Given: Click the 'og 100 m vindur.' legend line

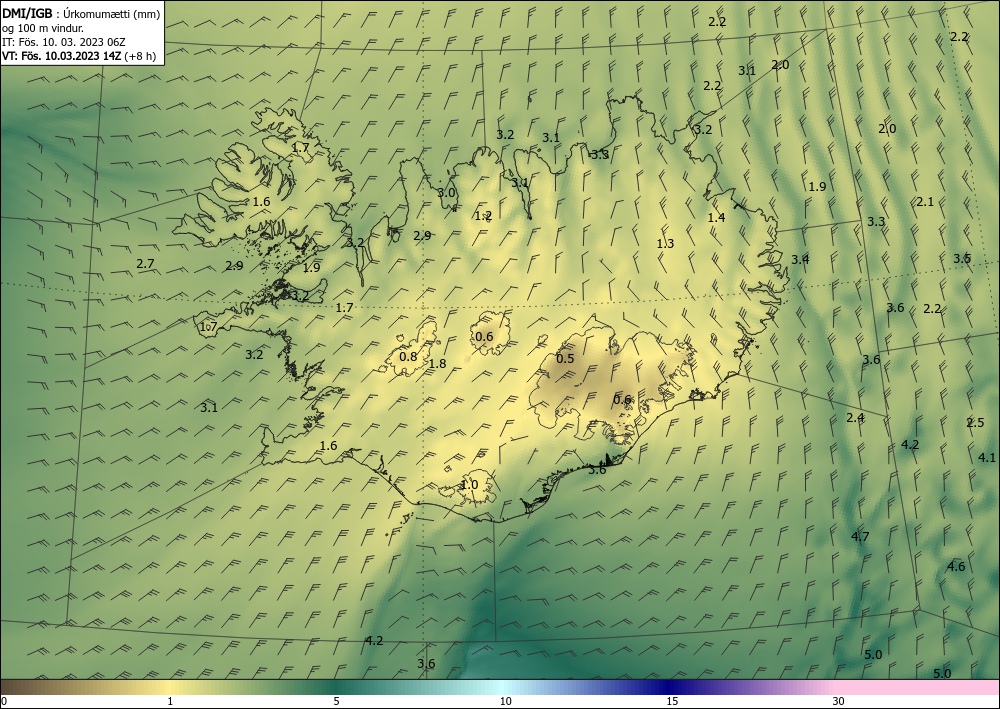Looking at the screenshot, I should coord(43,28).
